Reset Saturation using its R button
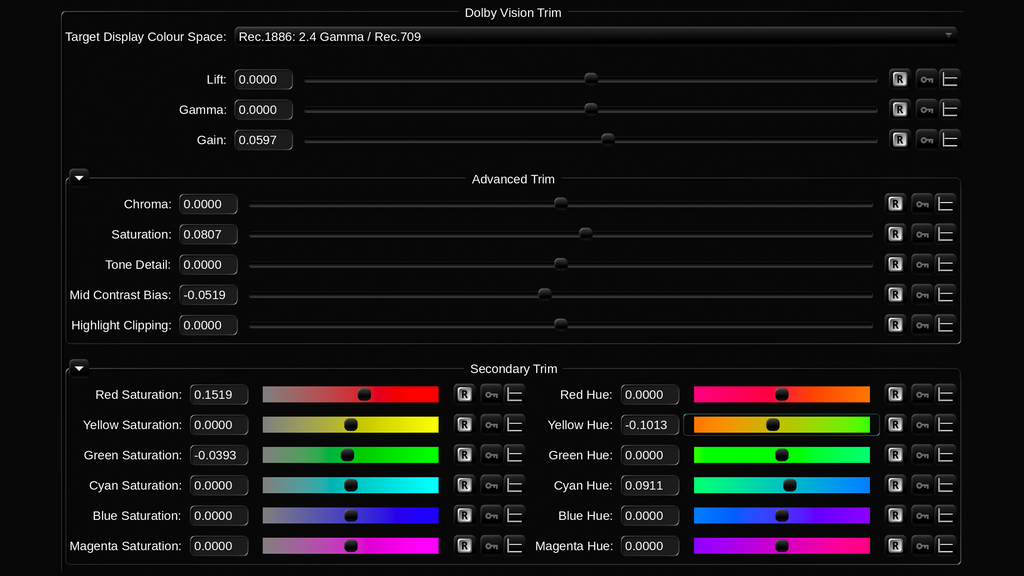 [x=895, y=234]
